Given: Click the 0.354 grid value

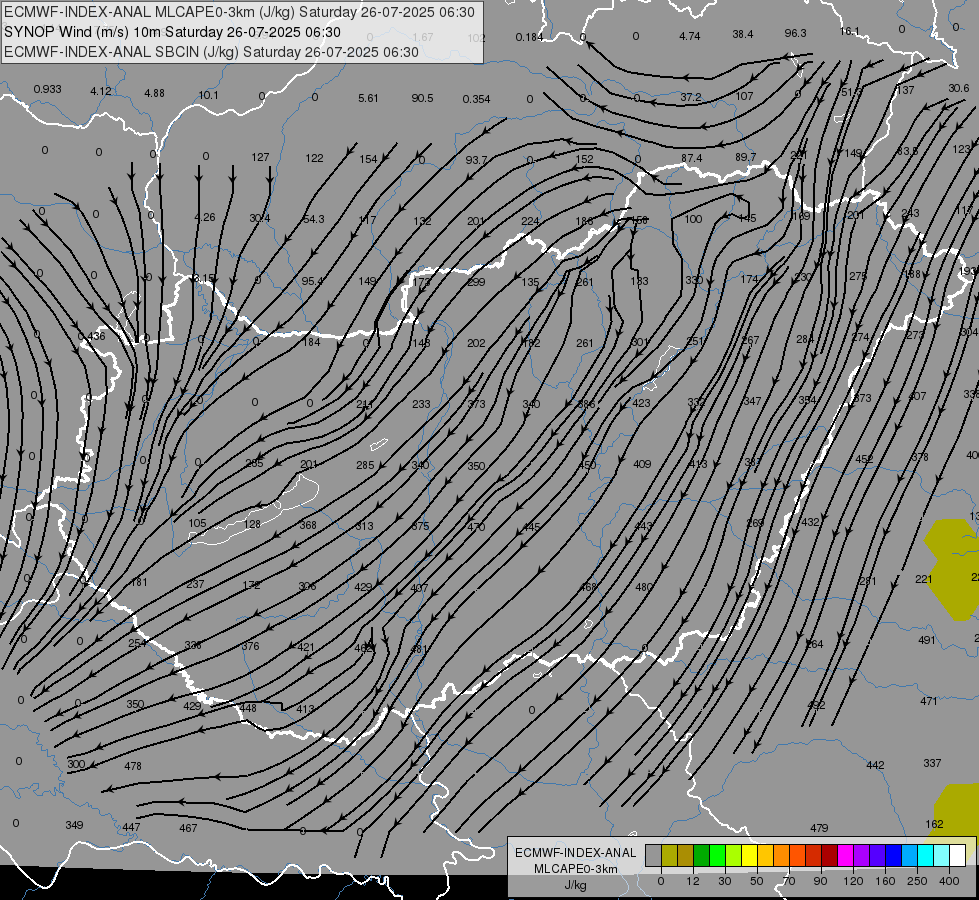Looking at the screenshot, I should [x=476, y=99].
